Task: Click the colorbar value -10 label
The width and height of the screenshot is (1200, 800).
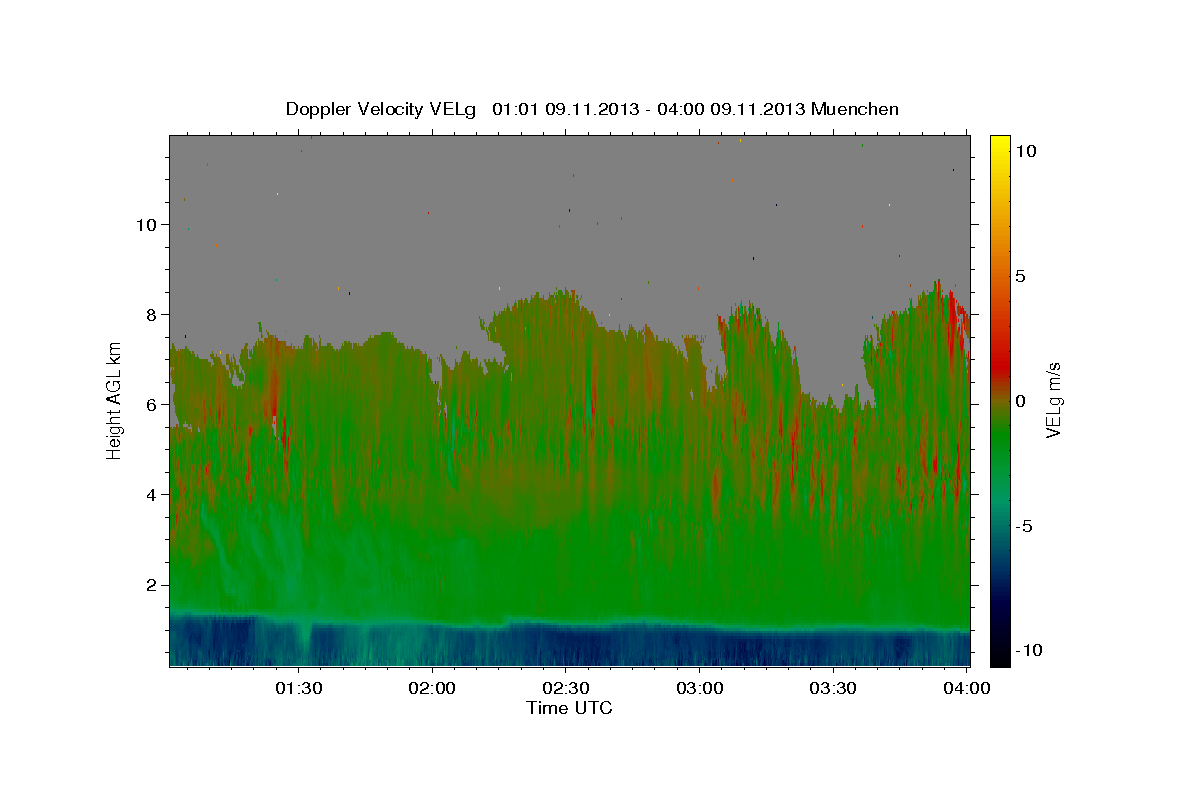Action: tap(1030, 650)
